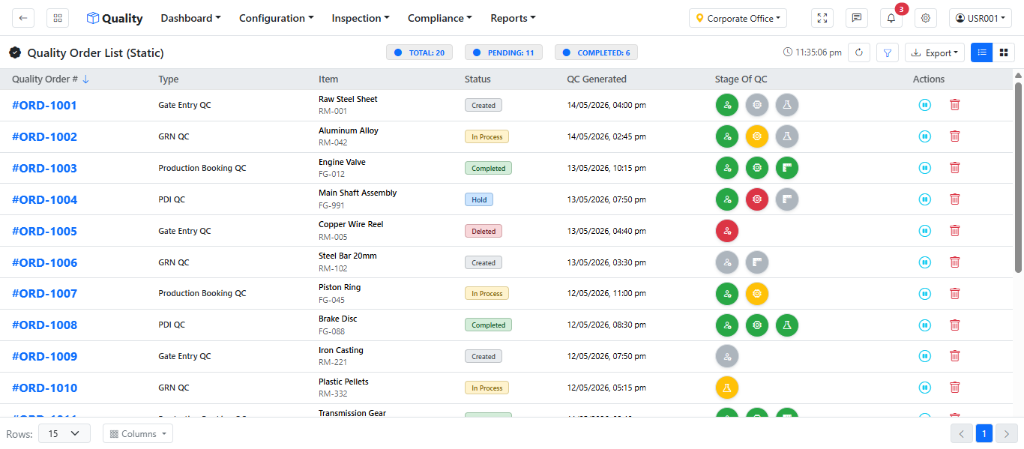The image size is (1024, 449).
Task: Go to page 1
Action: pyautogui.click(x=984, y=433)
